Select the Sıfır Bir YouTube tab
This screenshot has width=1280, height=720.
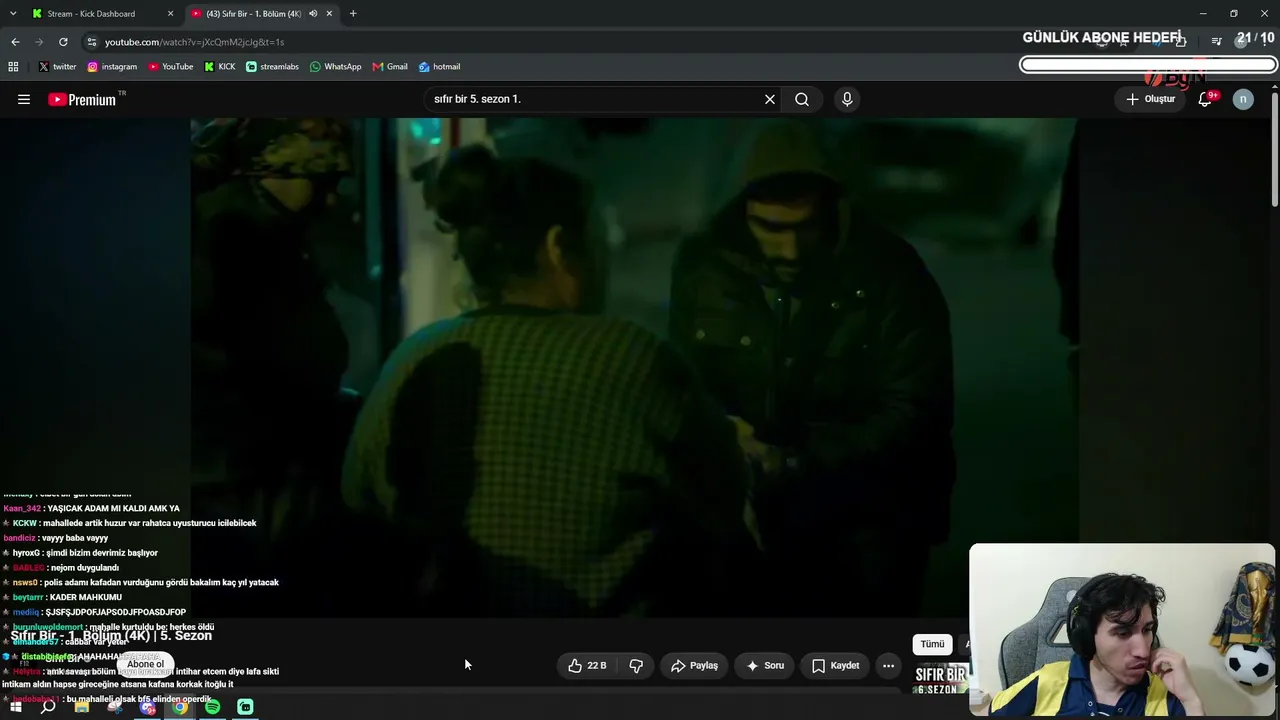click(253, 14)
